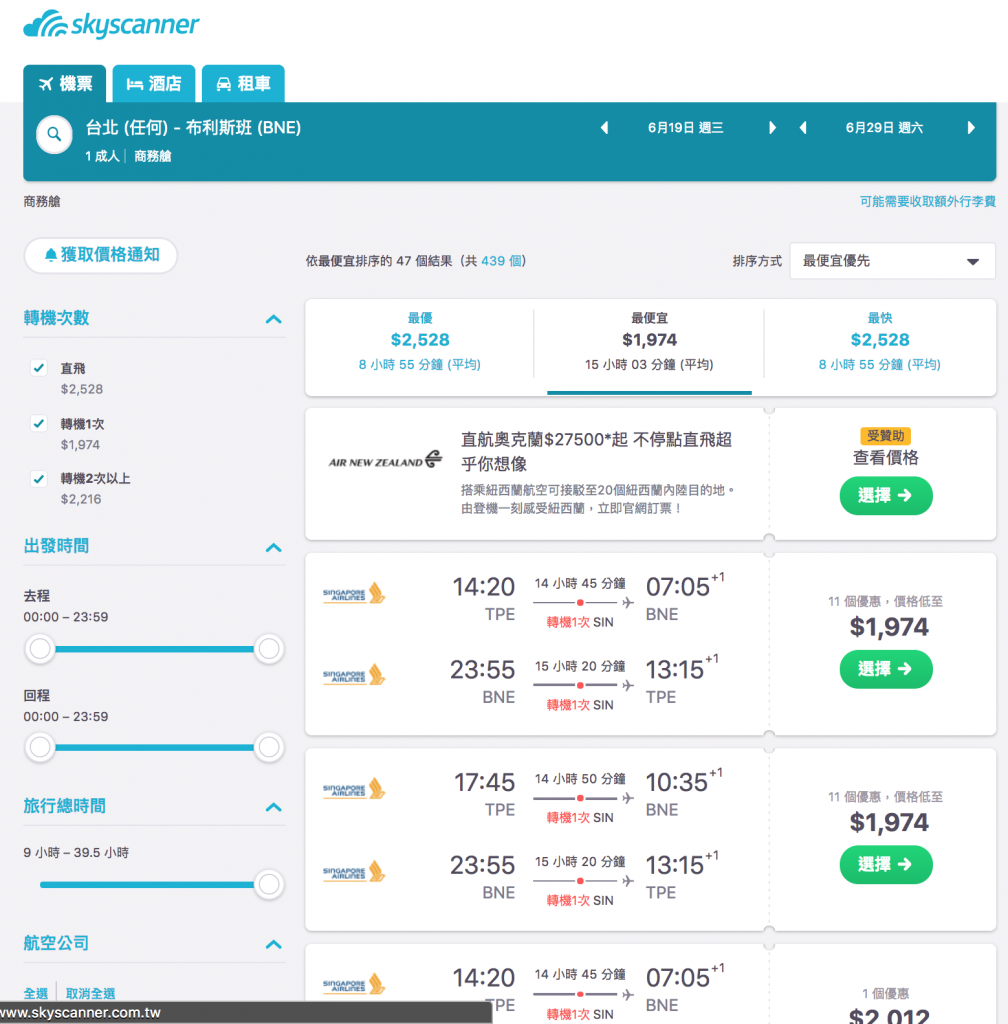Click 回程 return time slider left handle
The width and height of the screenshot is (1008, 1024).
pyautogui.click(x=40, y=747)
